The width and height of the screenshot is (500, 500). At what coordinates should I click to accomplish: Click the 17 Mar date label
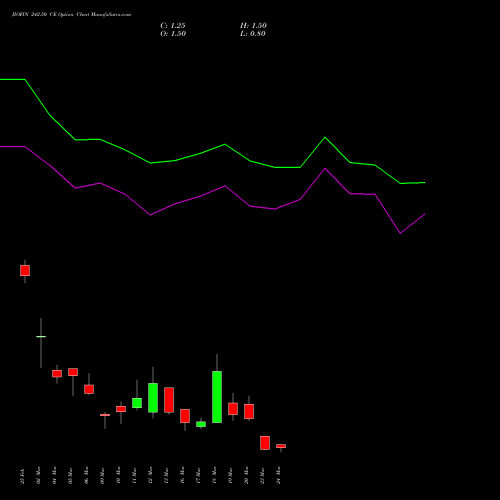click(x=198, y=475)
